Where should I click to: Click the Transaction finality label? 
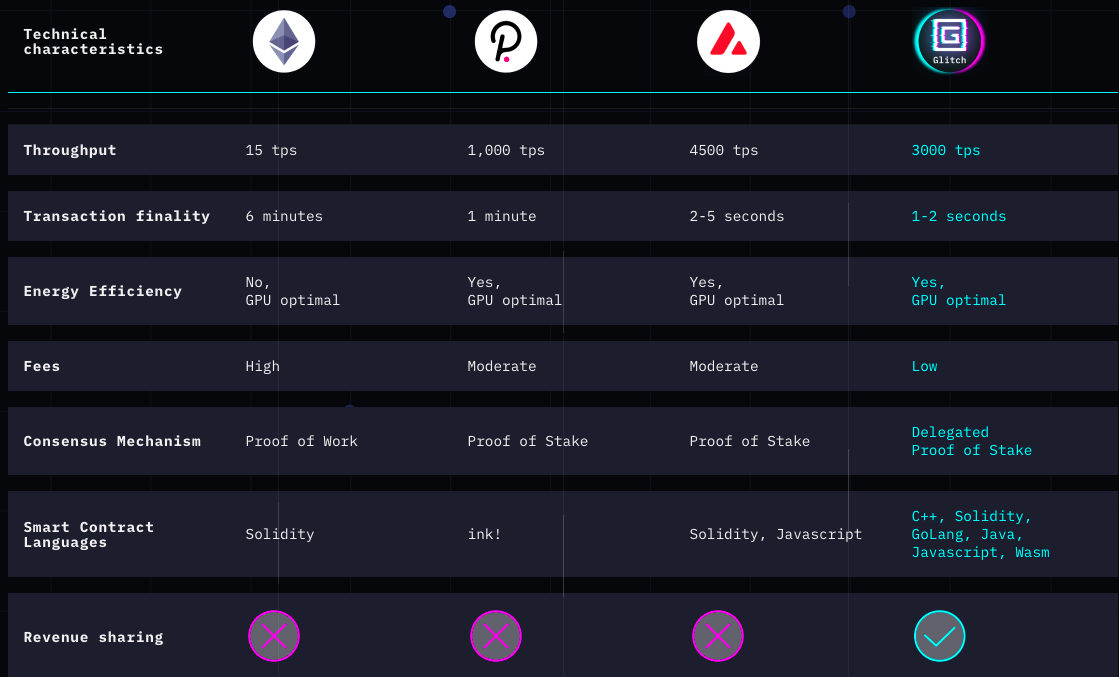point(116,215)
